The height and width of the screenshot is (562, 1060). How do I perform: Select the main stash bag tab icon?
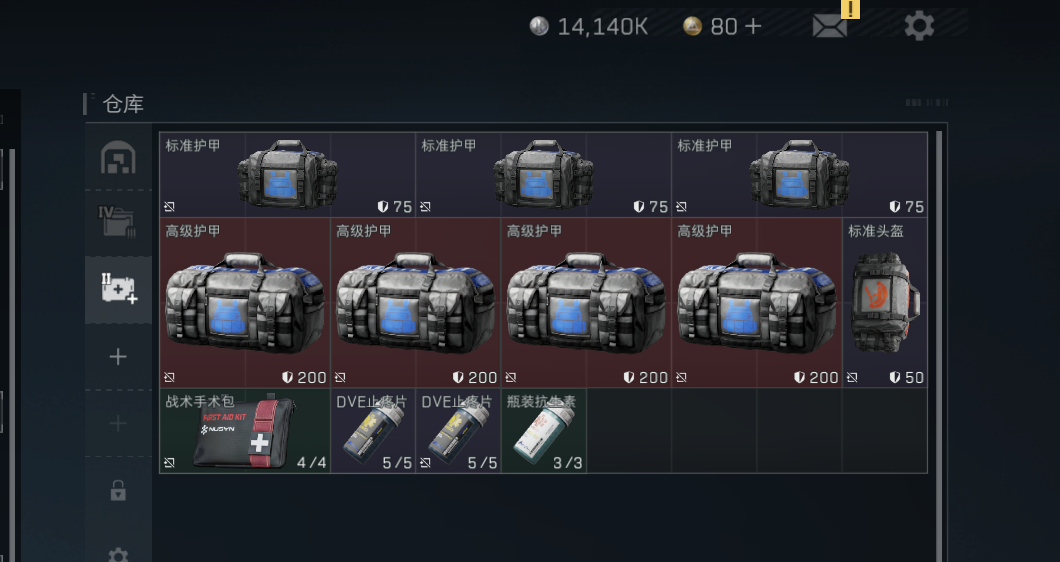(118, 158)
